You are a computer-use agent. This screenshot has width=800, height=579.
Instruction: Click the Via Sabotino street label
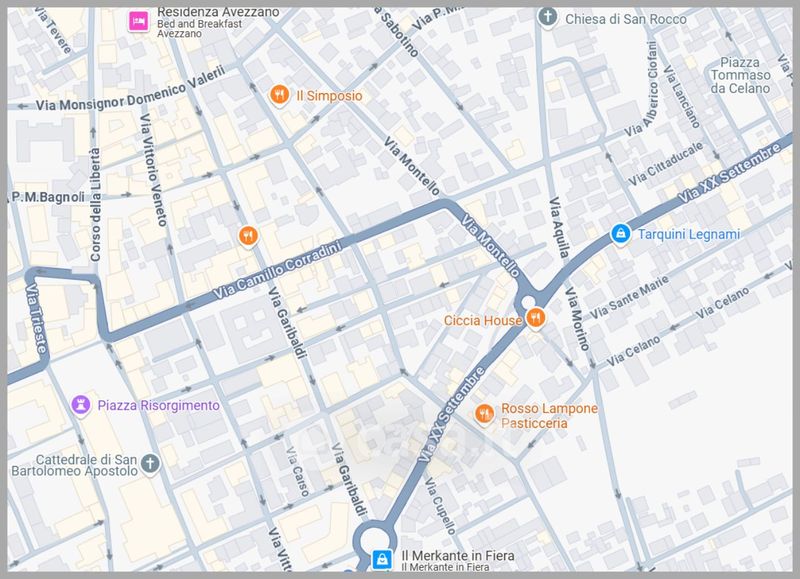point(397,32)
